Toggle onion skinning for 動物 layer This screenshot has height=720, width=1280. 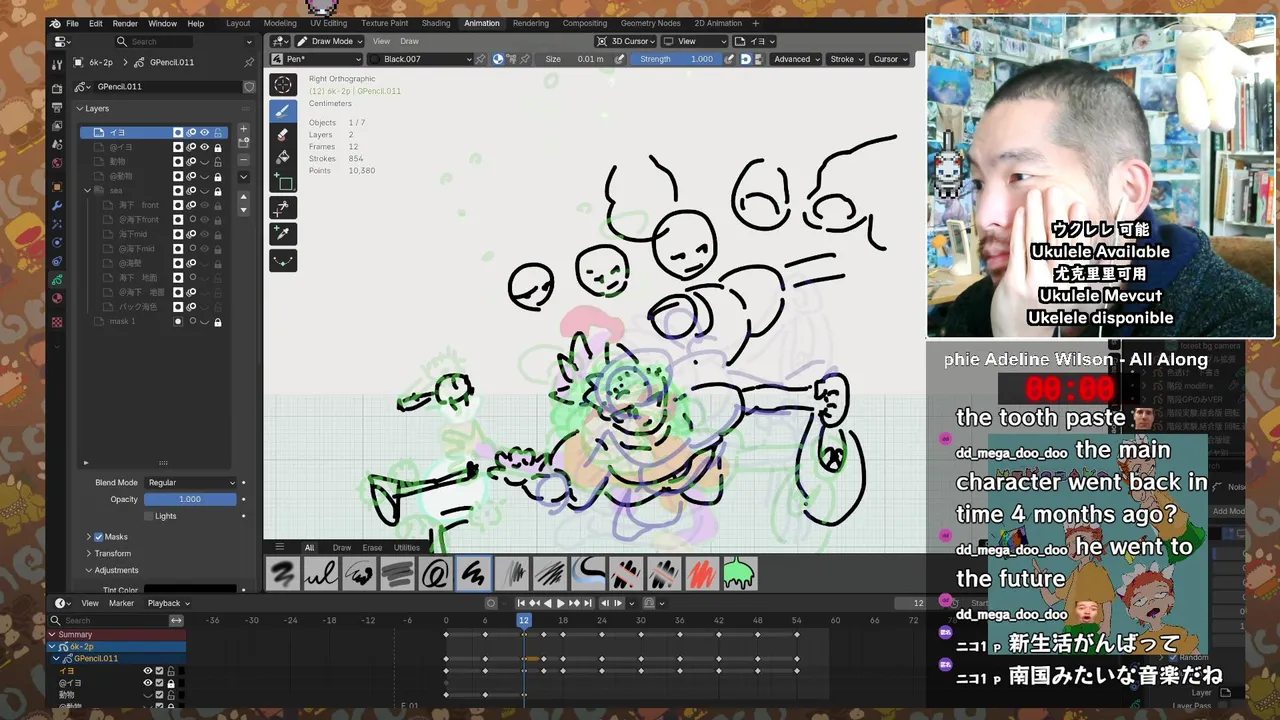tap(191, 161)
